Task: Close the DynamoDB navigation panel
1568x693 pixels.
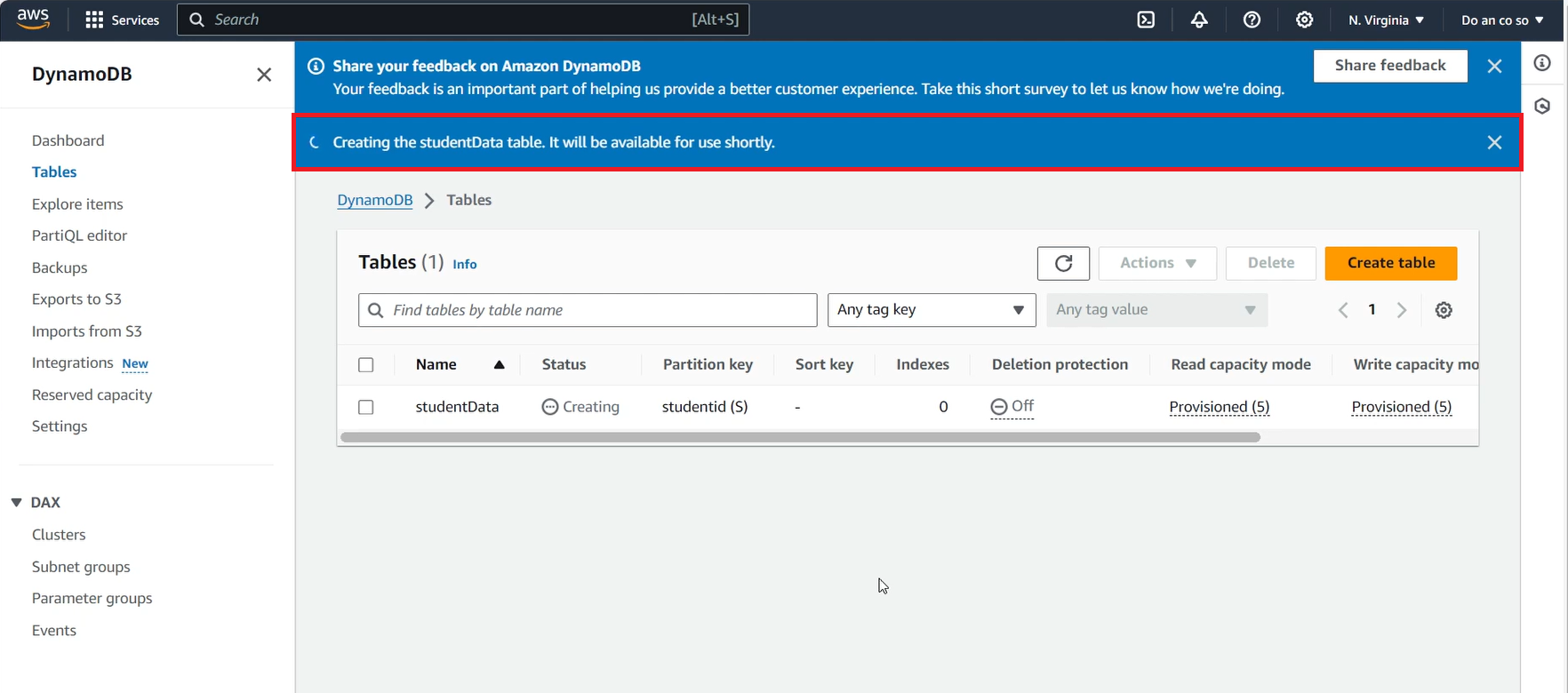Action: click(x=264, y=75)
